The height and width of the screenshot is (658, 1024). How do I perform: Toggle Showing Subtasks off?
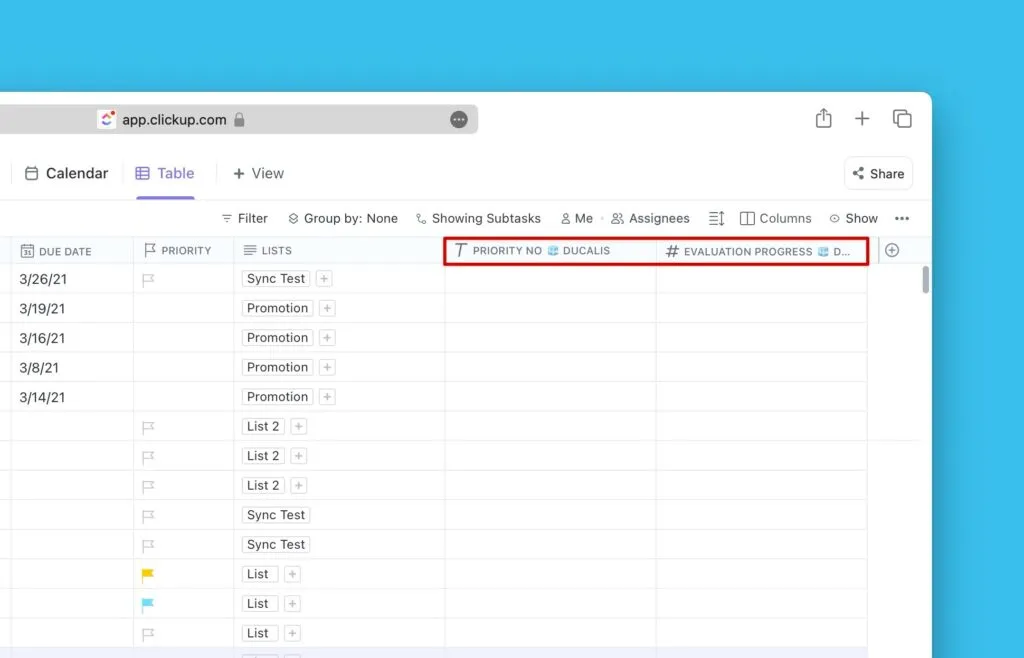click(478, 218)
